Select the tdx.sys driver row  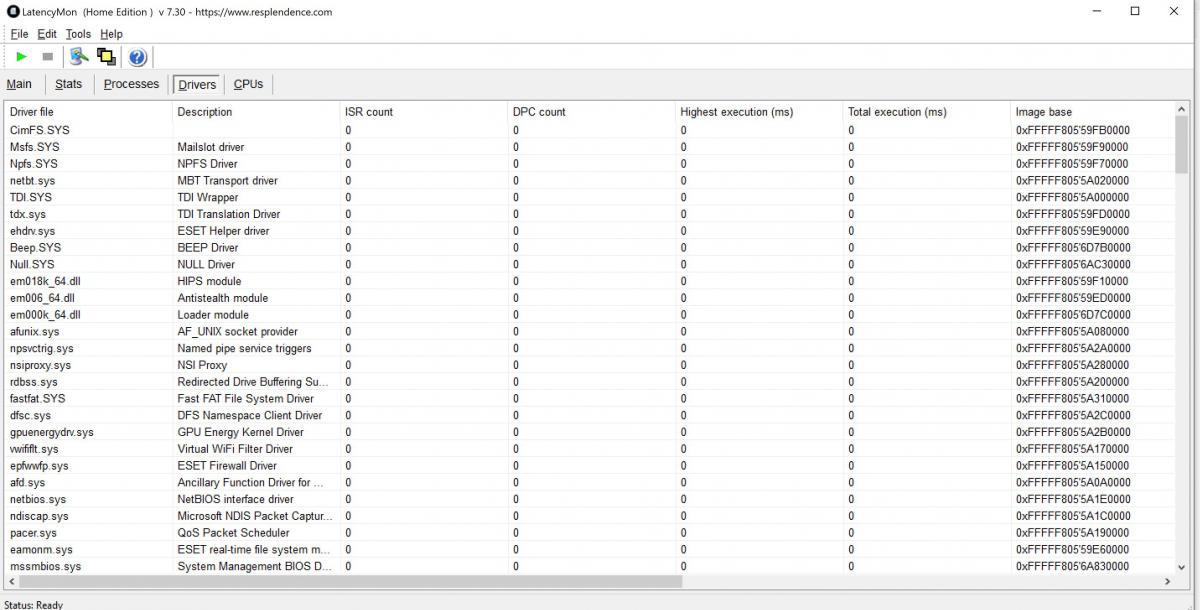pos(590,214)
